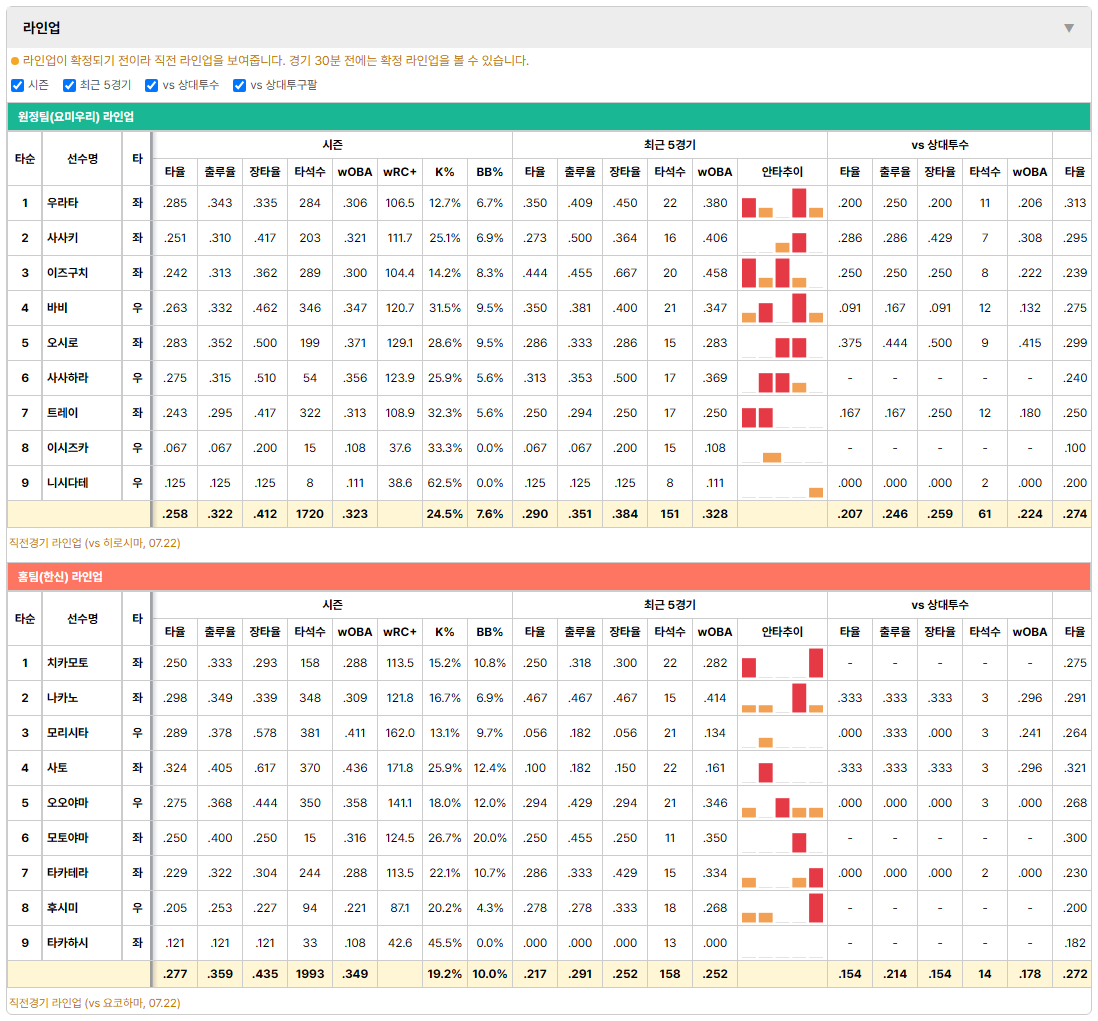This screenshot has height=1021, width=1098.
Task: Click 후시미 hit trend bar chart
Action: pos(782,908)
